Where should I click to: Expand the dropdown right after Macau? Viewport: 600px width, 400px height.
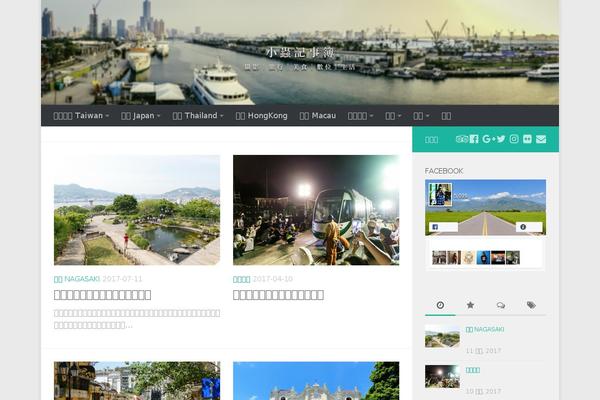tap(360, 116)
